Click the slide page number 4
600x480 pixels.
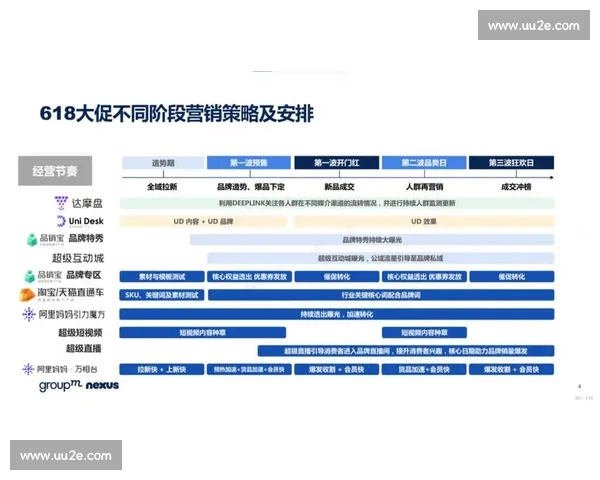click(x=580, y=387)
